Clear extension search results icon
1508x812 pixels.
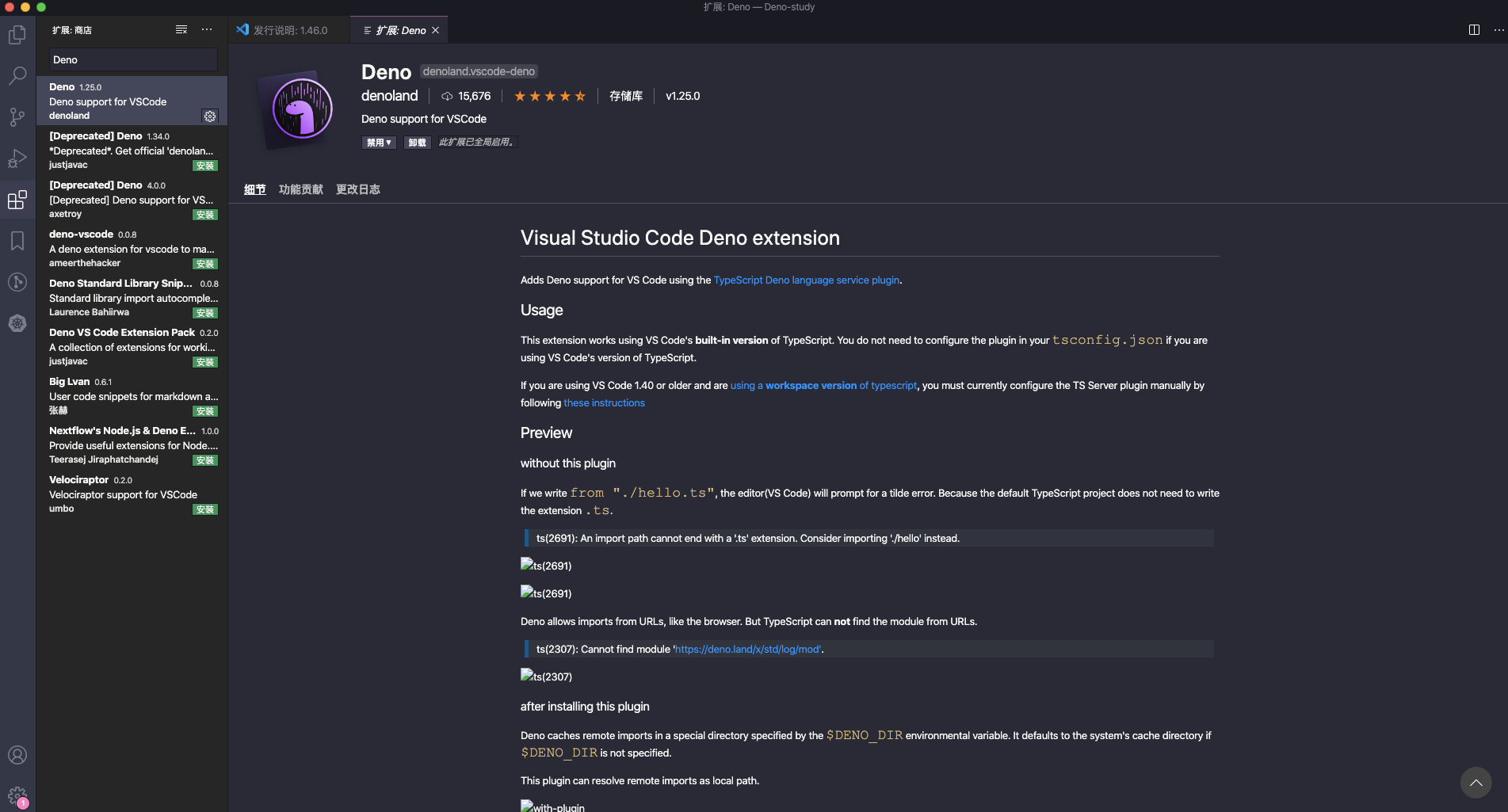tap(181, 29)
